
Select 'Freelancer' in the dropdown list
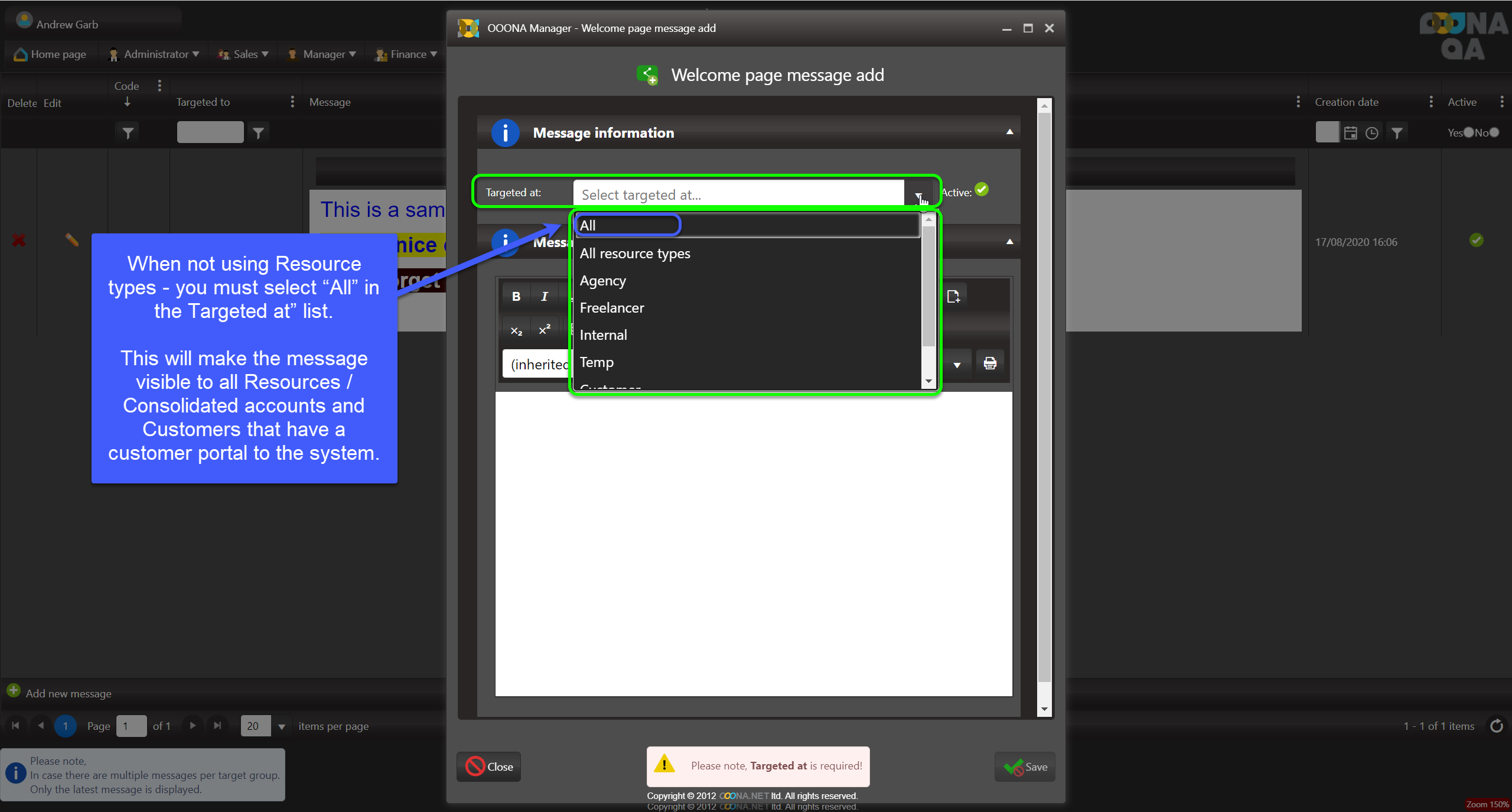point(612,308)
